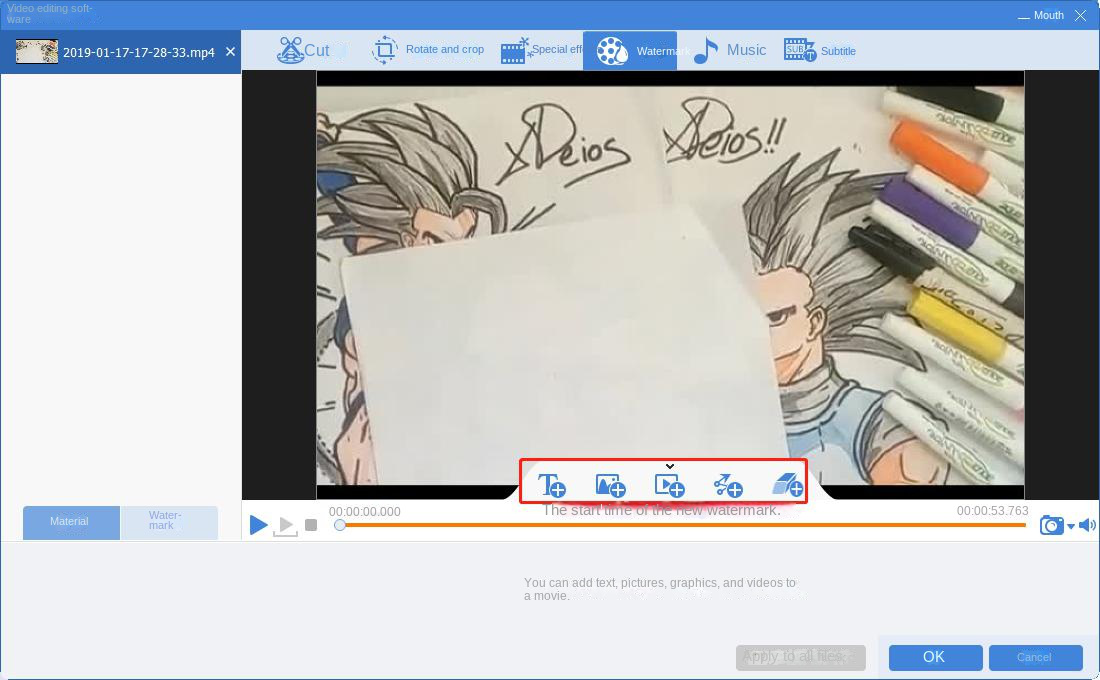
Task: Select the remove watermark eraser tool
Action: coord(787,485)
